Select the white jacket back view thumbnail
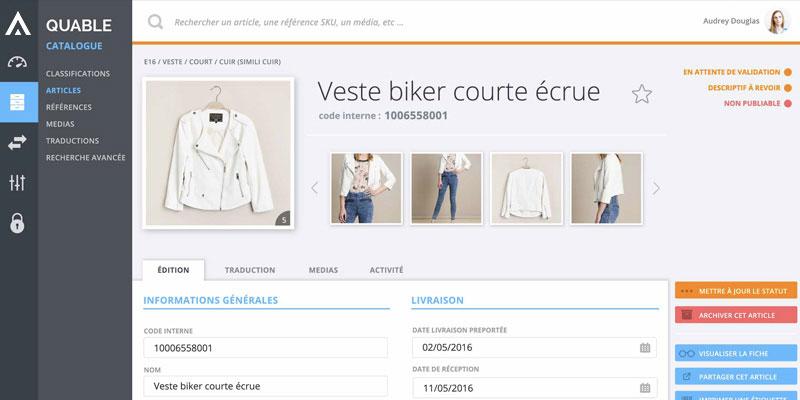This screenshot has height=400, width=800. 526,188
